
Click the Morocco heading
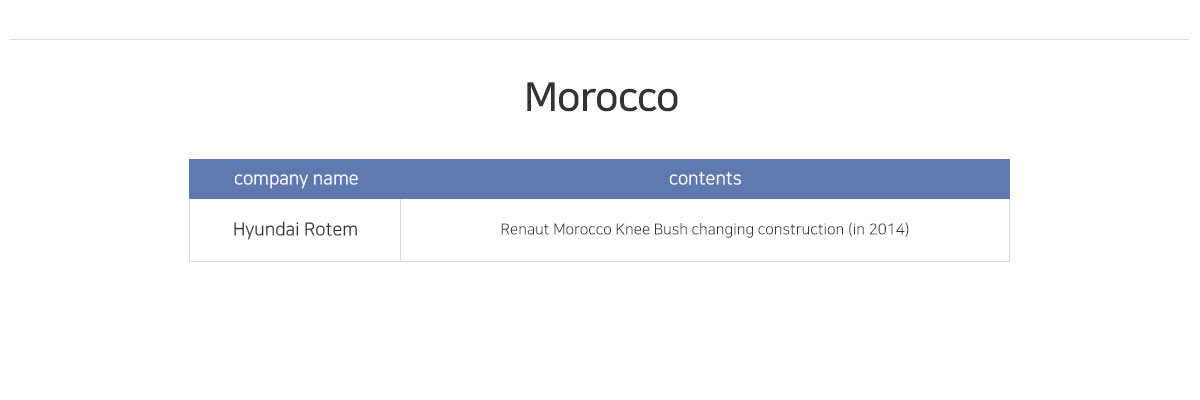(601, 97)
